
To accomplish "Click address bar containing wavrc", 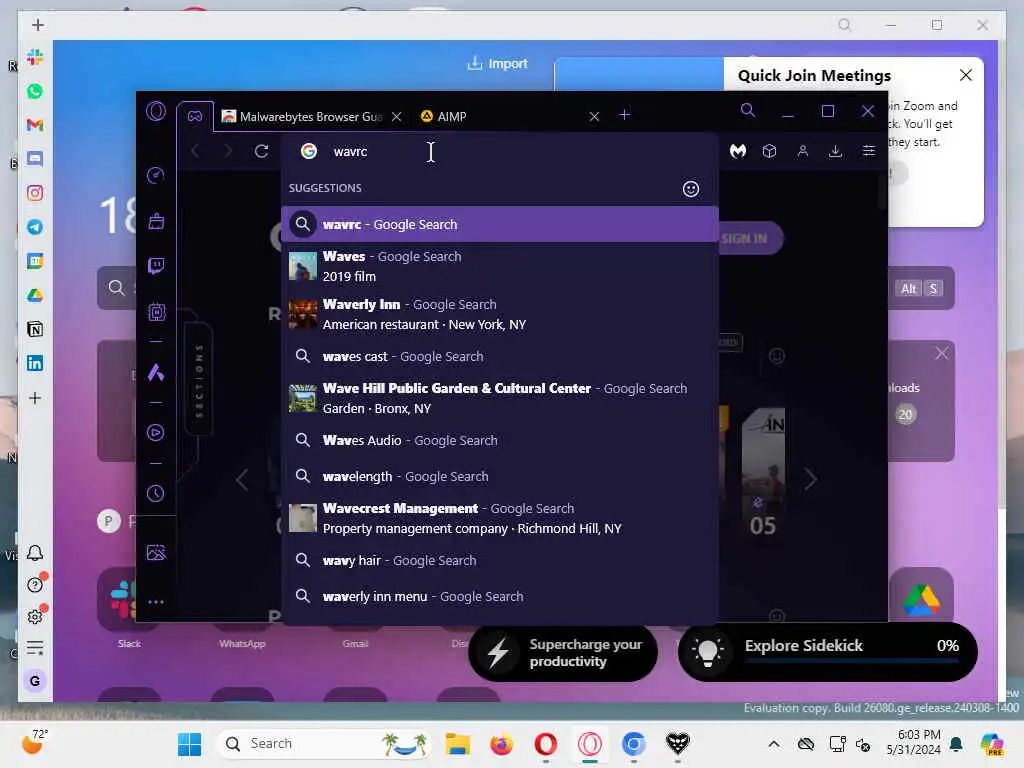I will click(x=500, y=152).
